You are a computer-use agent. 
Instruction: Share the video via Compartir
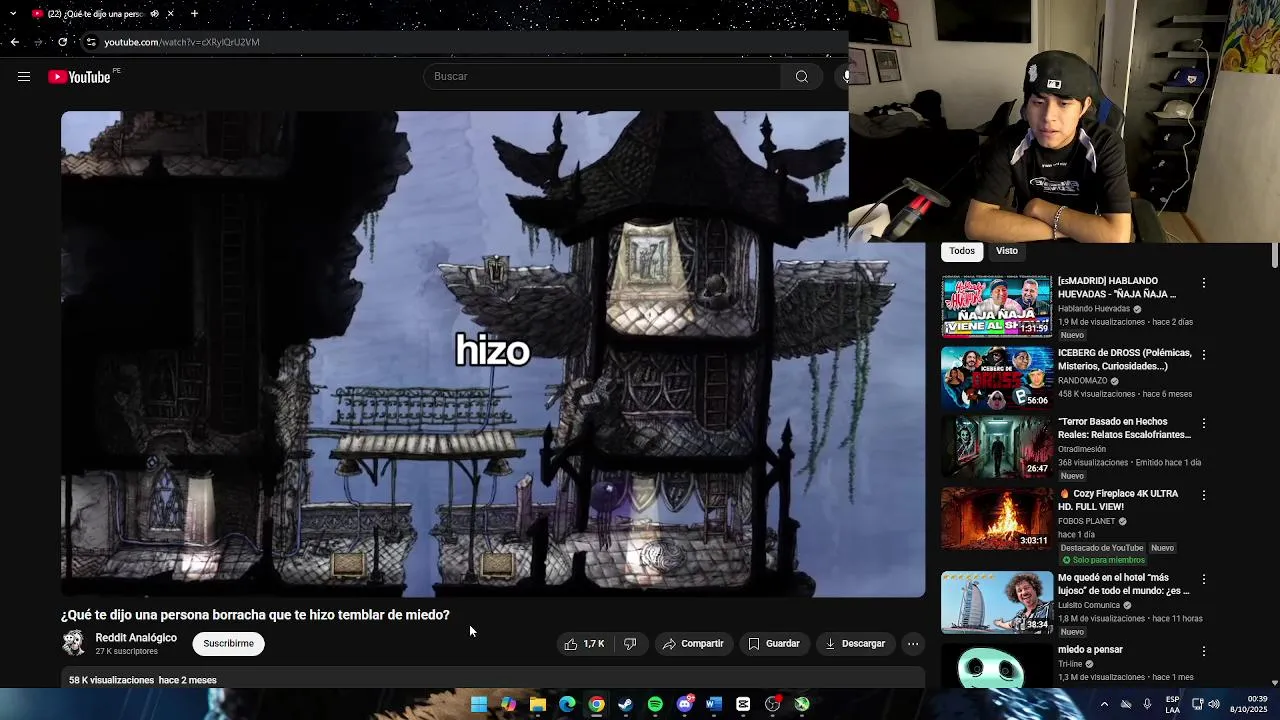[693, 644]
